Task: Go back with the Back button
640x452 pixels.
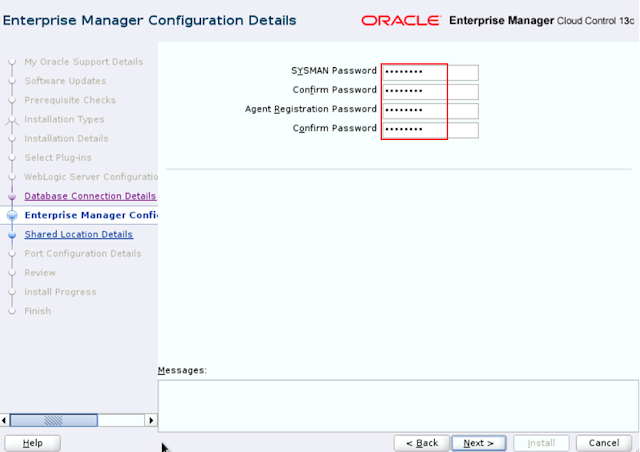Action: click(x=422, y=443)
